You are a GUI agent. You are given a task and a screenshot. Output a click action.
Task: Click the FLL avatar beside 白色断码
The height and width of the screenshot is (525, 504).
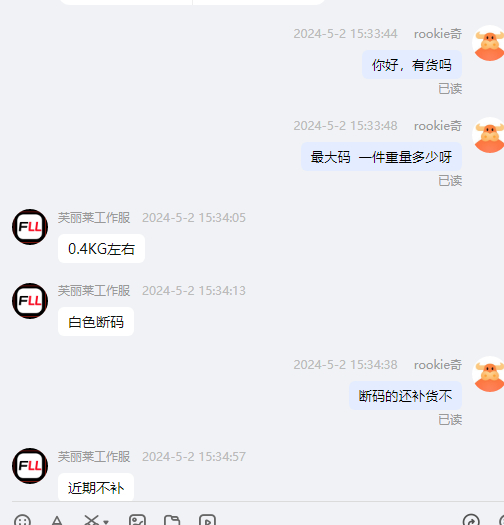tap(30, 301)
